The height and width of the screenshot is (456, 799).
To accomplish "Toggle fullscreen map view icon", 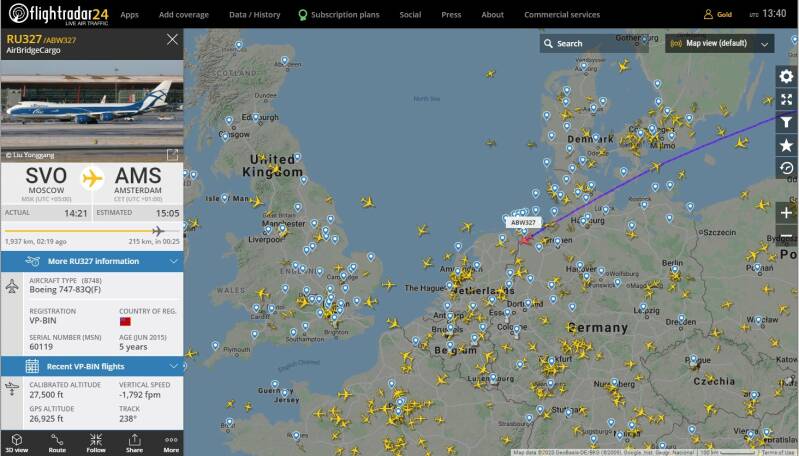I will tap(786, 99).
